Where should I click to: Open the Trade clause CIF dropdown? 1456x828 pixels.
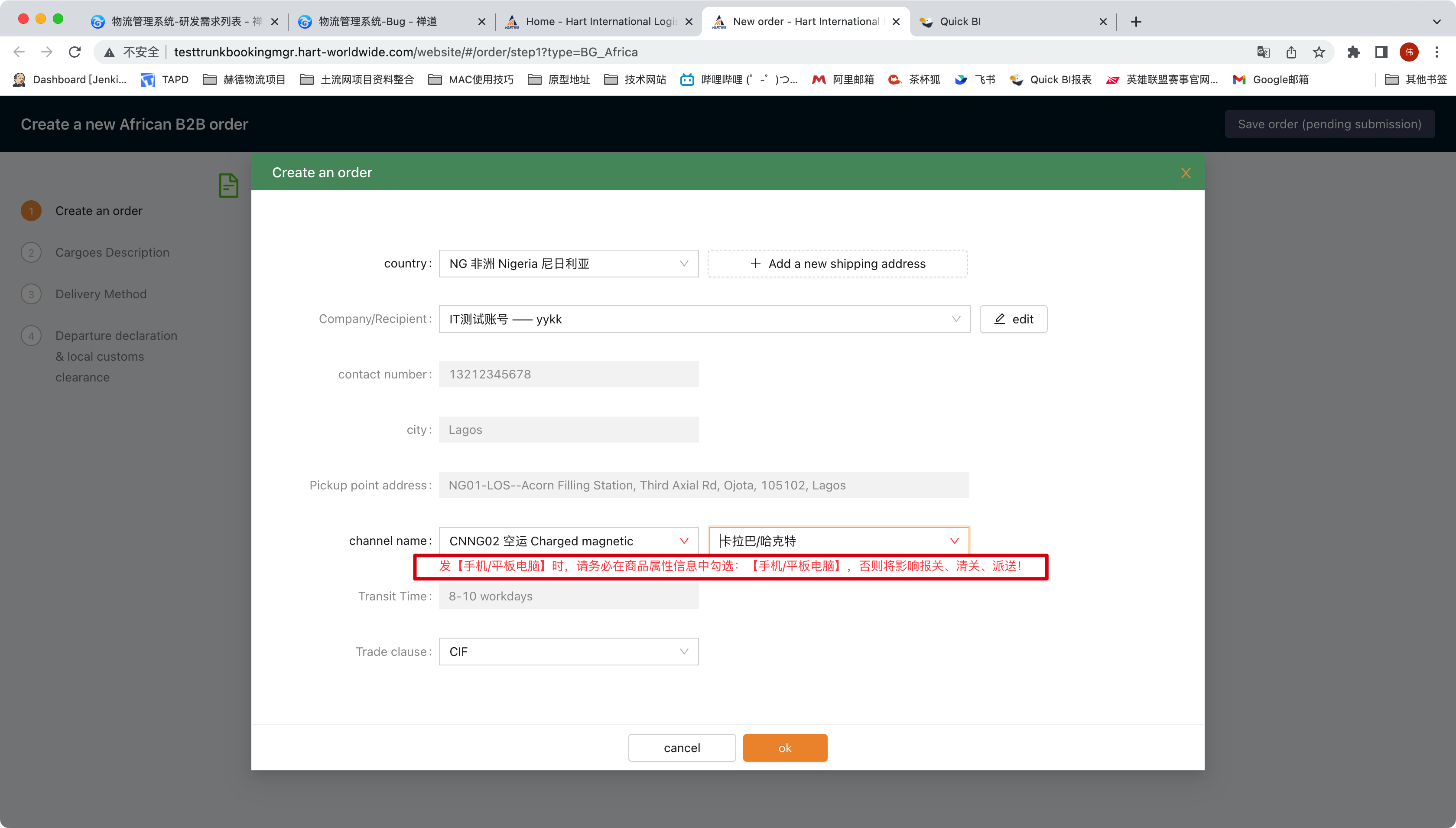pyautogui.click(x=568, y=652)
